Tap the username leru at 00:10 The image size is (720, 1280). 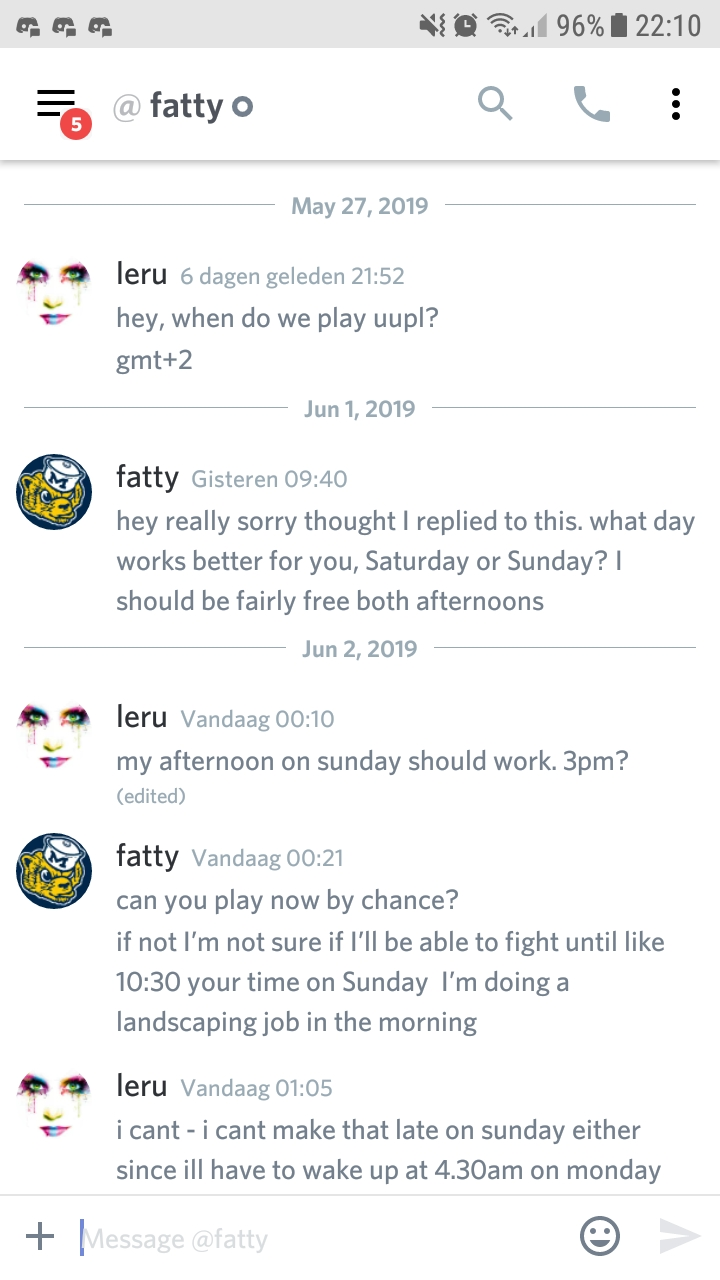(141, 716)
